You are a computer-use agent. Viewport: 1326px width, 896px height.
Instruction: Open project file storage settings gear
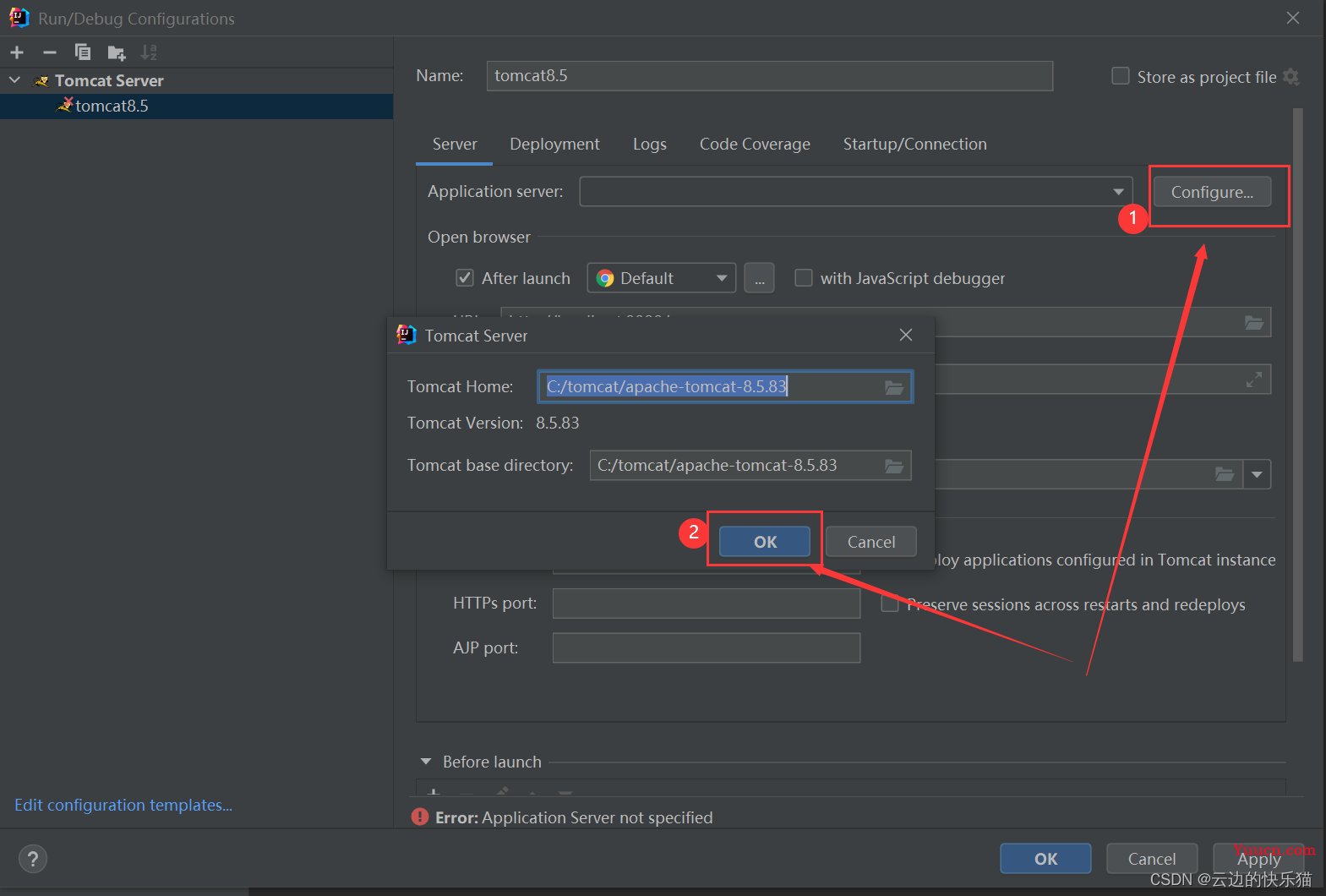[x=1291, y=77]
